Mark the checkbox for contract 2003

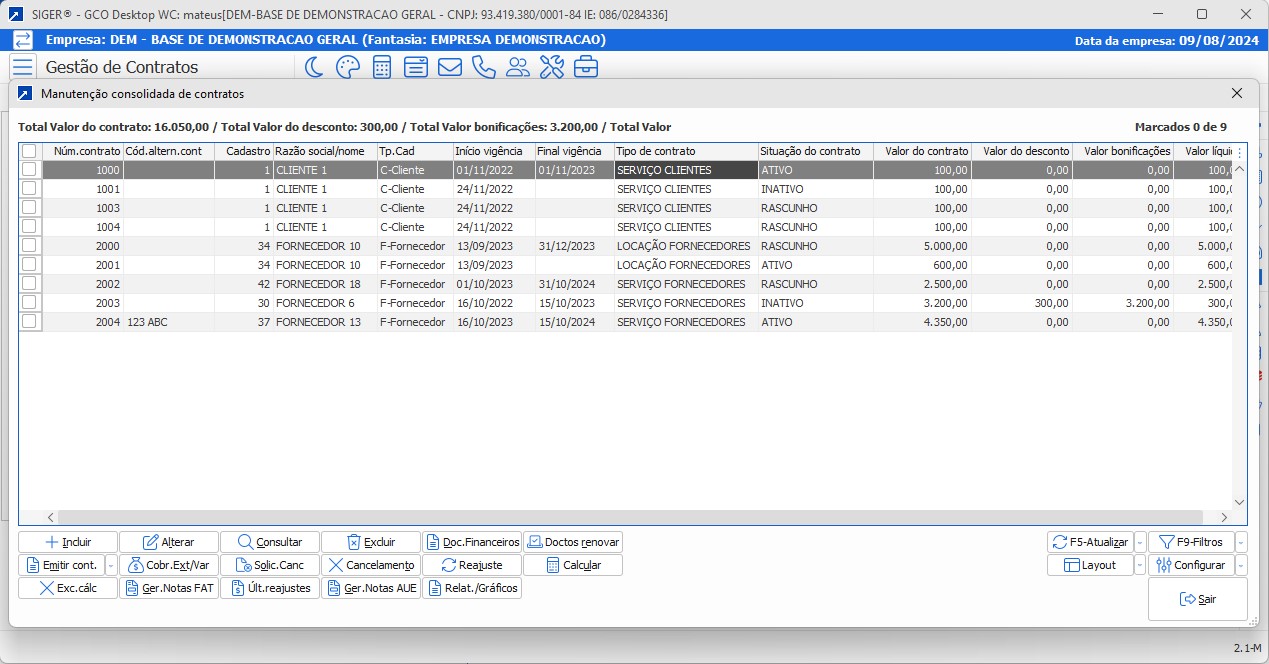coord(29,302)
